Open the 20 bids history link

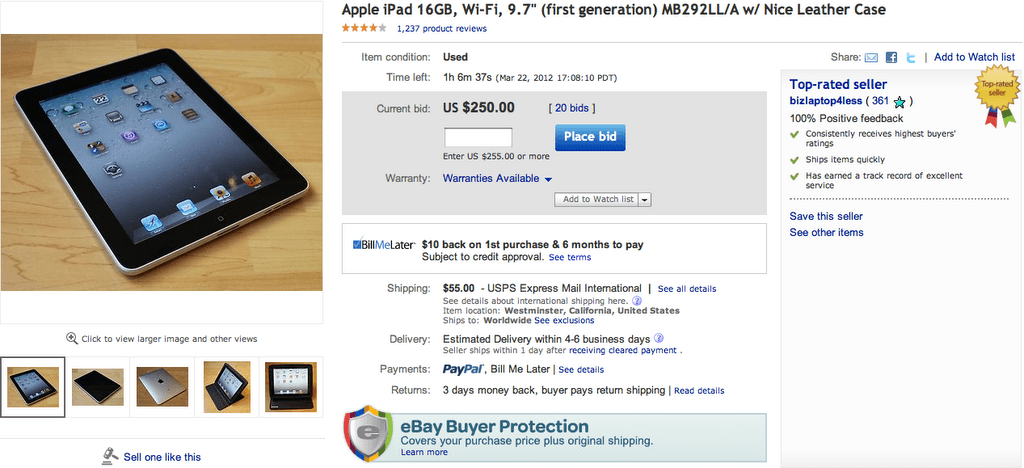tap(574, 108)
